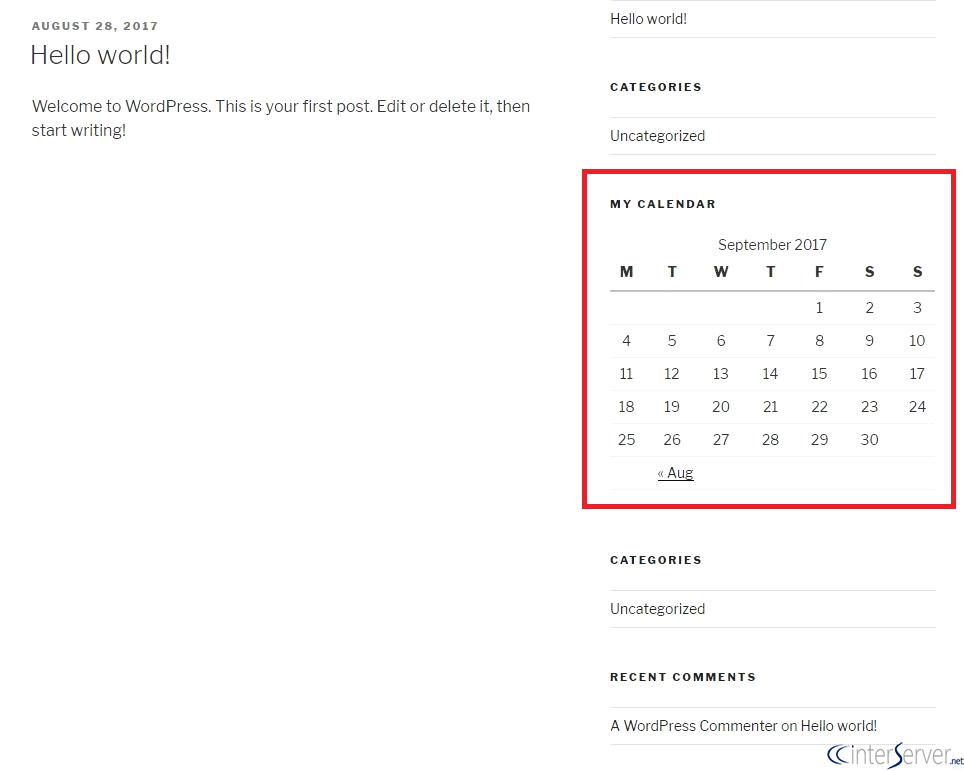Select day 10 in the calendar
The width and height of the screenshot is (964, 771).
[x=917, y=341]
